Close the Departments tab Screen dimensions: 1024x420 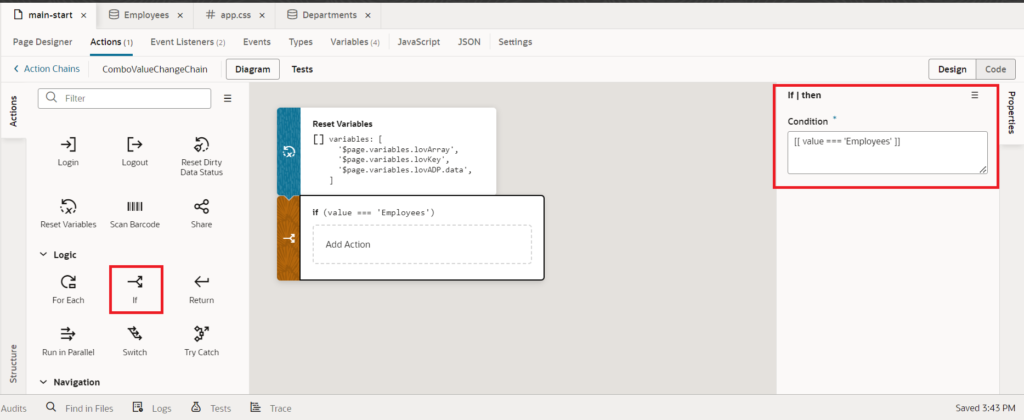tap(368, 15)
